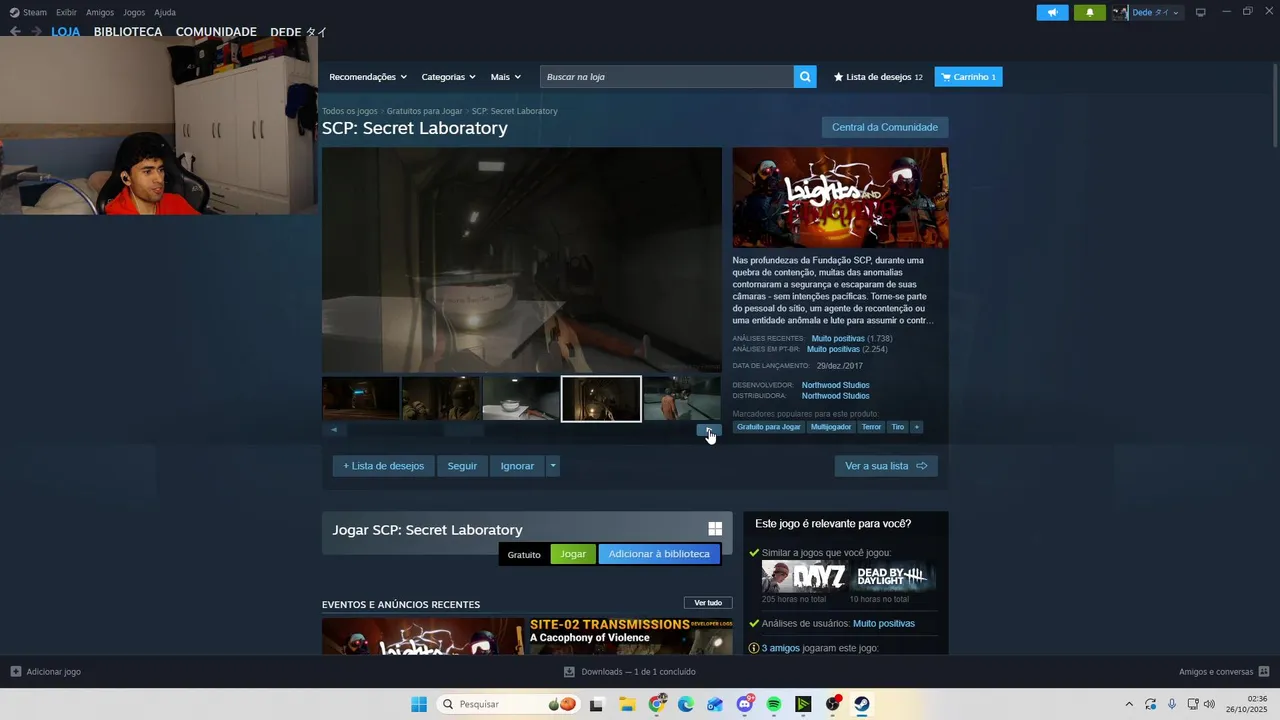The height and width of the screenshot is (720, 1280).
Task: Open Spotify from the taskbar
Action: coord(774,704)
